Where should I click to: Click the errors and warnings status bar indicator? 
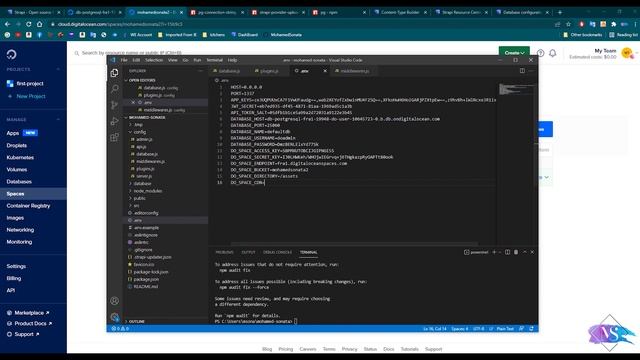120,329
